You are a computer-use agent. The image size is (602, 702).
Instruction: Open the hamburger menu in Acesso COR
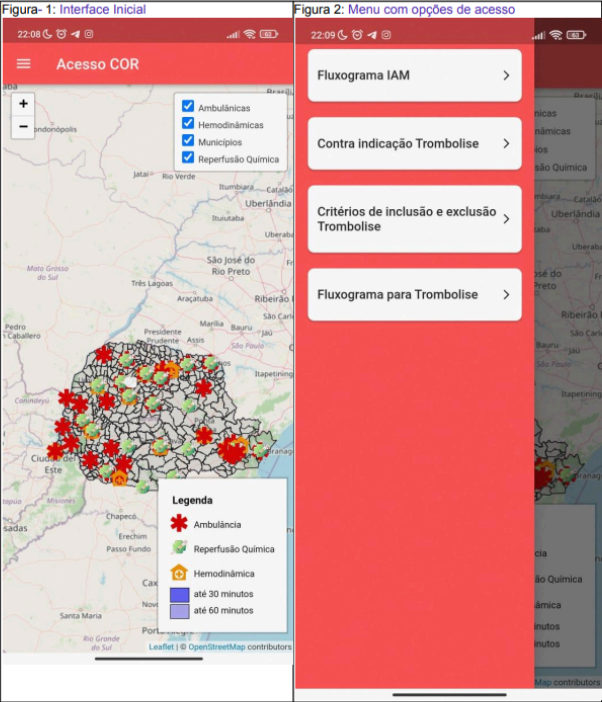[24, 64]
